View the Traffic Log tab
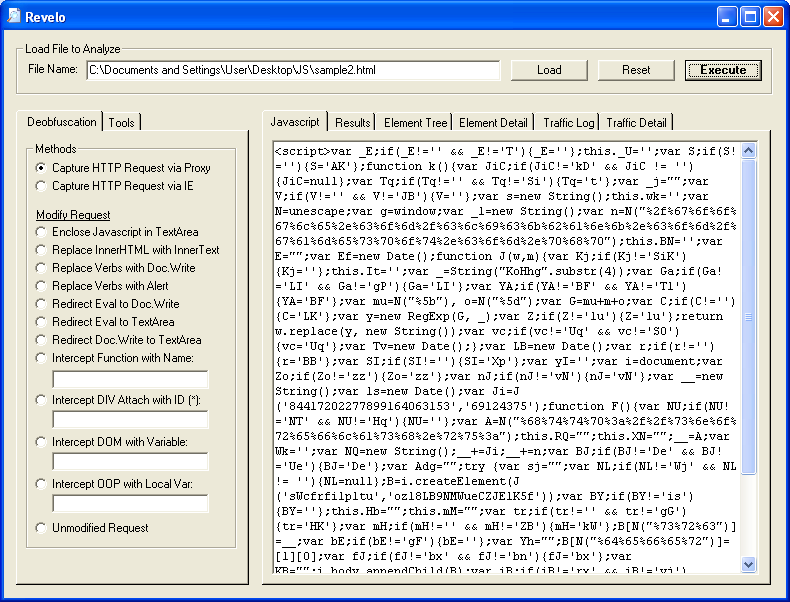The width and height of the screenshot is (790, 602). pyautogui.click(x=568, y=122)
